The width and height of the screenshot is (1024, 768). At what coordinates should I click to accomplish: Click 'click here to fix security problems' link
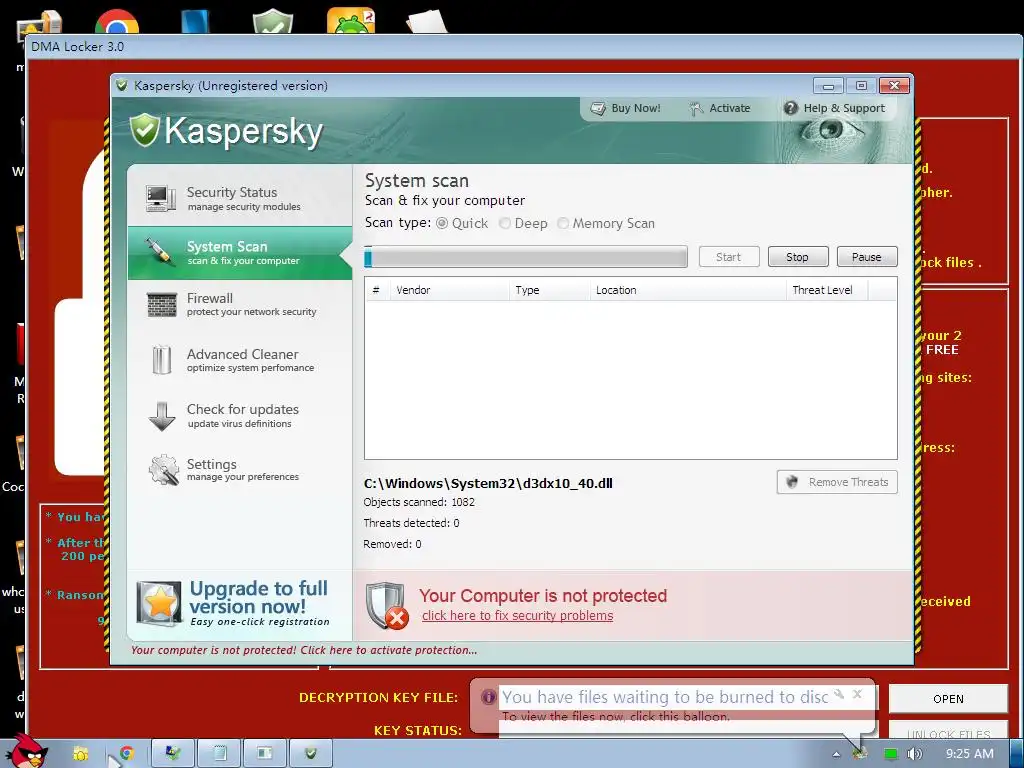point(517,616)
